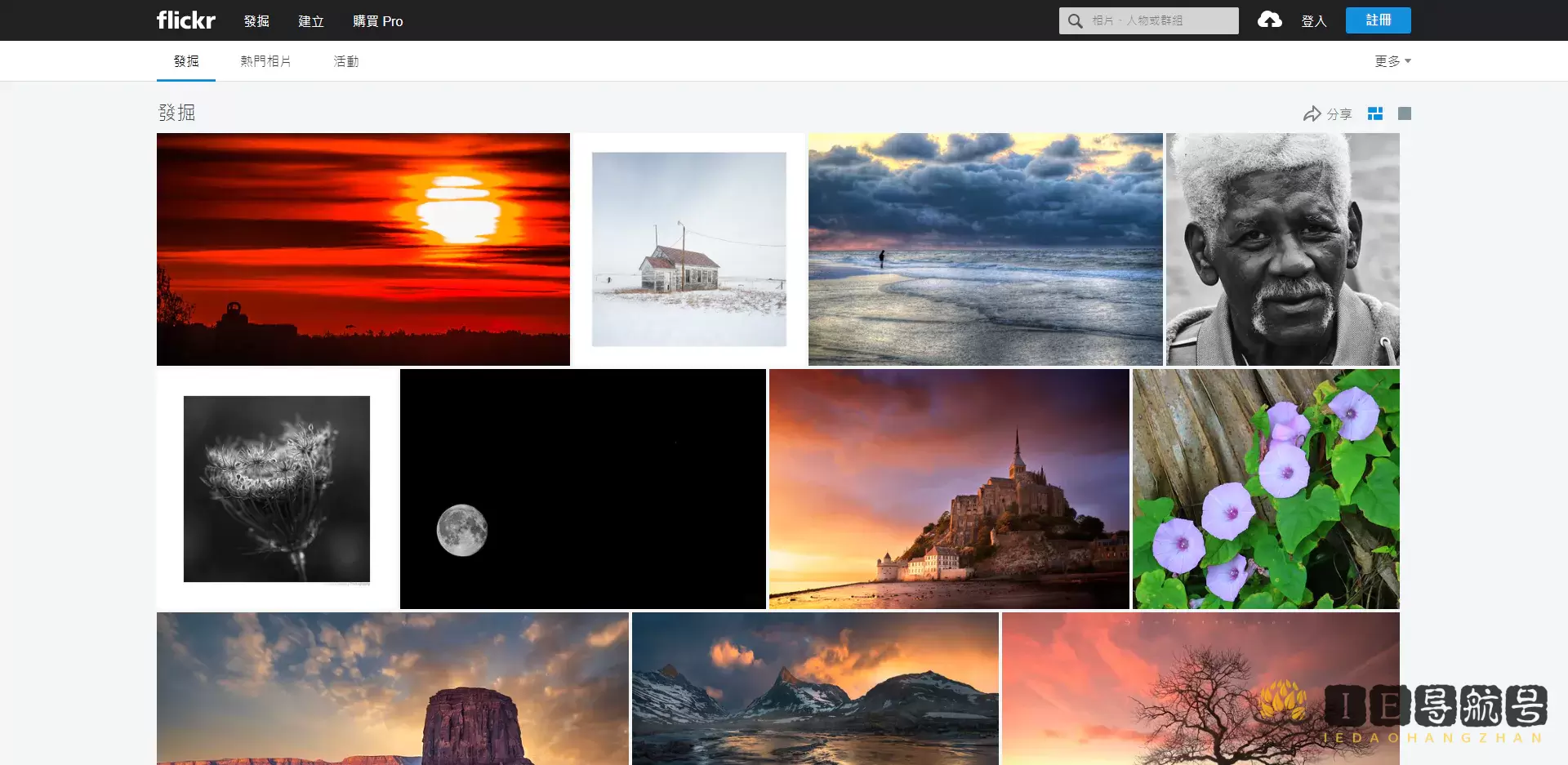Click the 登入 sign-in link

pyautogui.click(x=1314, y=20)
